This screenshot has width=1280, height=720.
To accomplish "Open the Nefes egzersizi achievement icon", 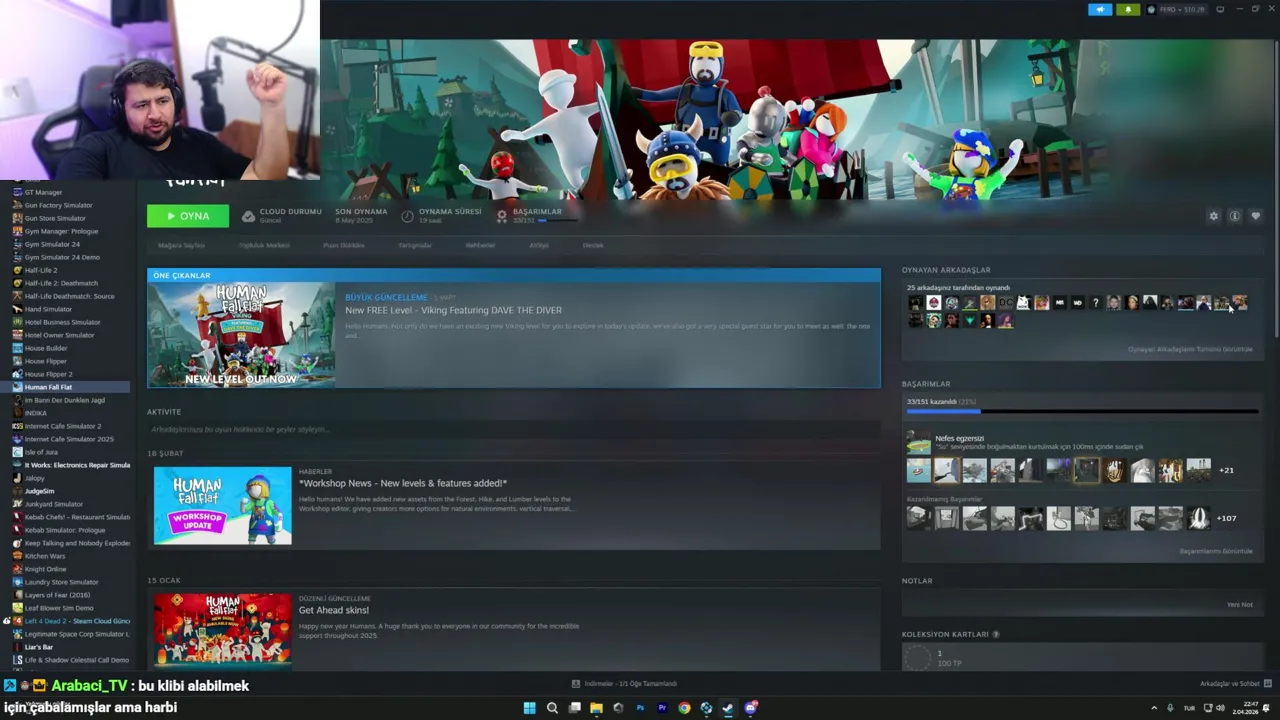I will (918, 442).
